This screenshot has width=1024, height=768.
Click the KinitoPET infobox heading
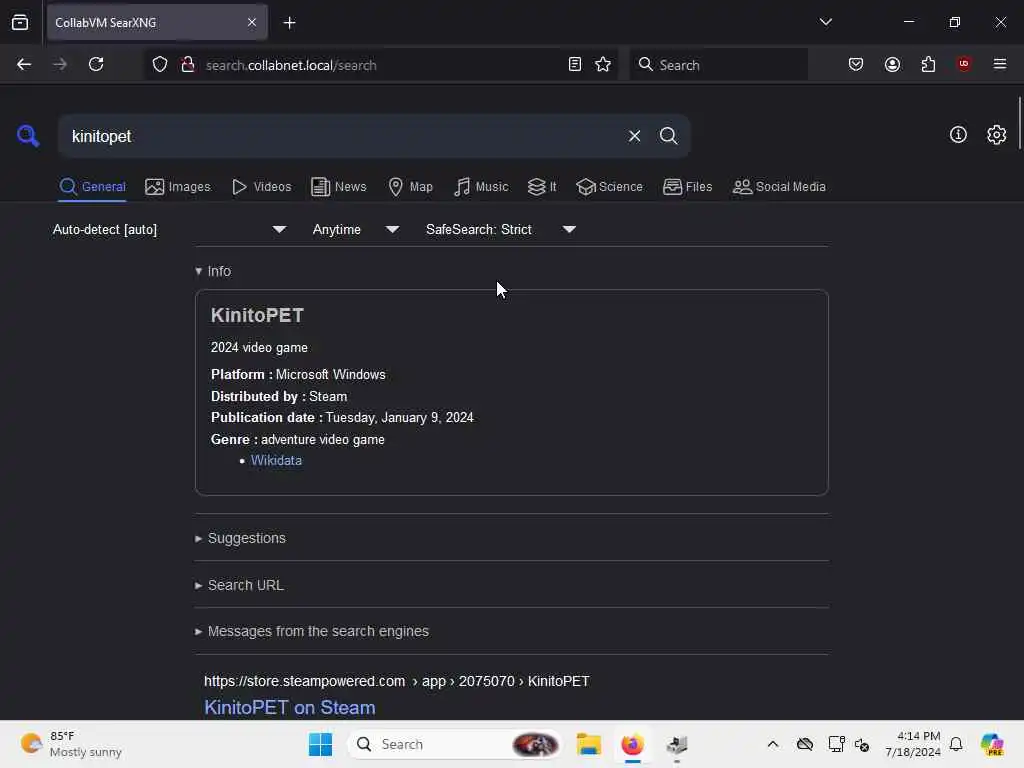click(x=257, y=315)
